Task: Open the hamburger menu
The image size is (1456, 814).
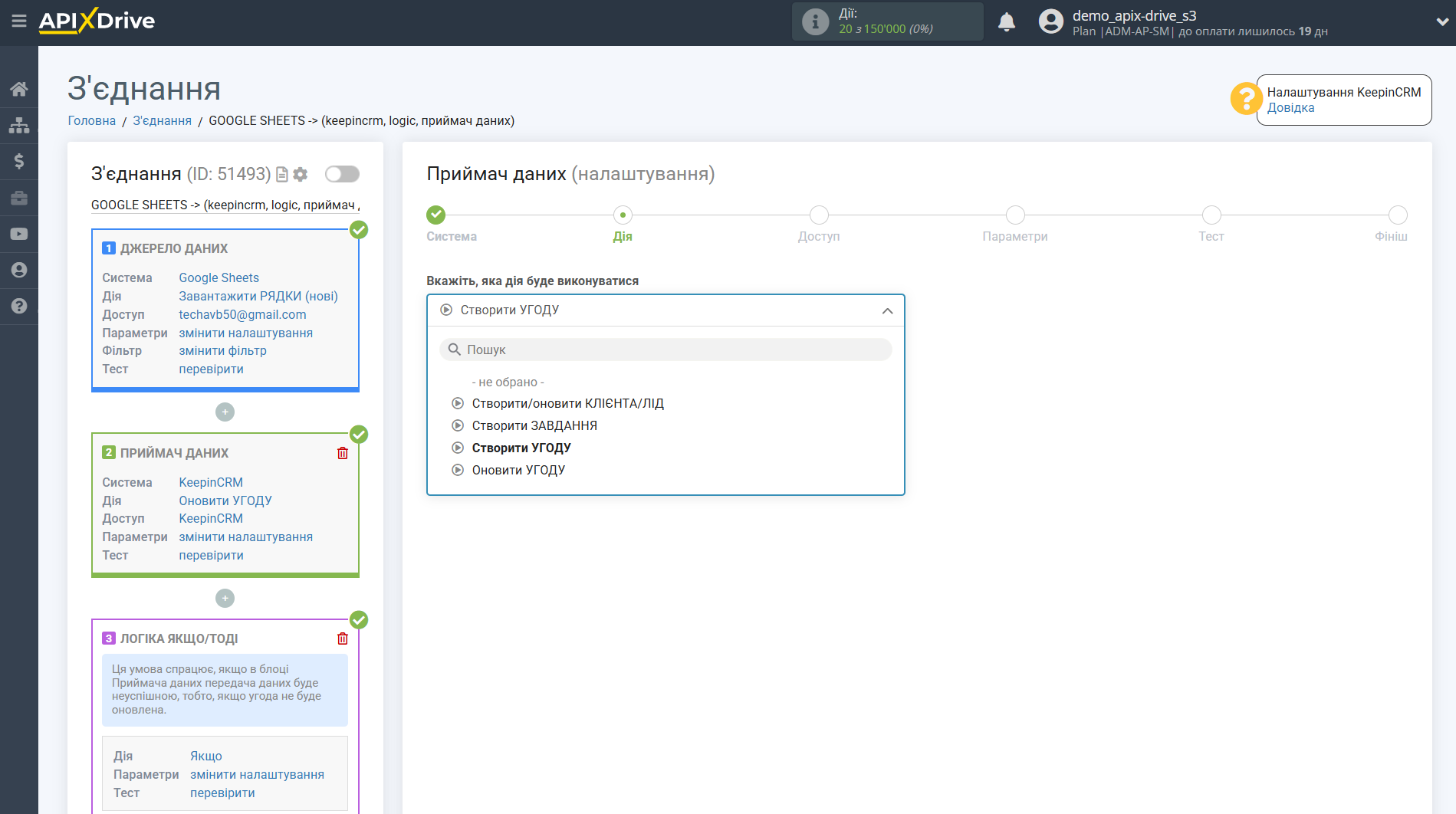Action: [19, 21]
